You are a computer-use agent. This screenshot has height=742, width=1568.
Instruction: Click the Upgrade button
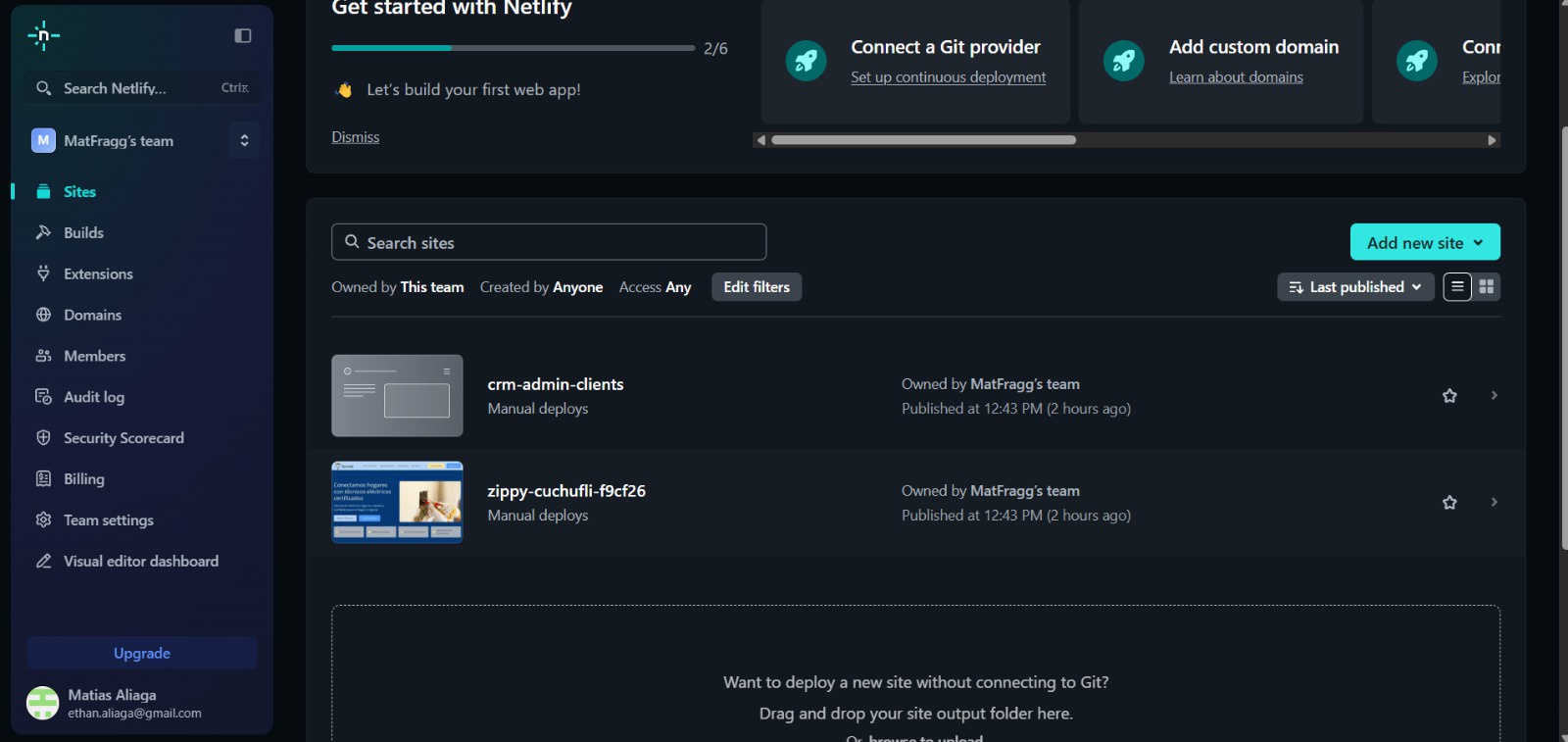pyautogui.click(x=142, y=653)
